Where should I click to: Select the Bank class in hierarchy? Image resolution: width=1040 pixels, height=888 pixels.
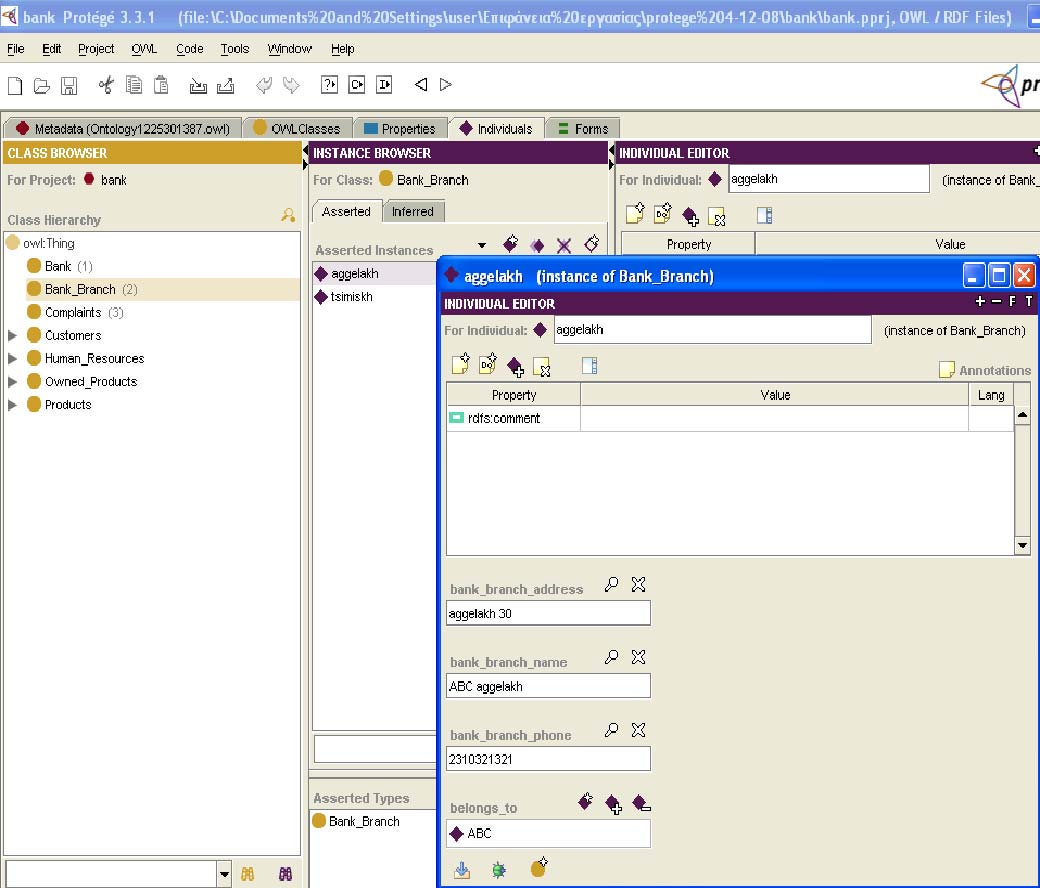(58, 267)
